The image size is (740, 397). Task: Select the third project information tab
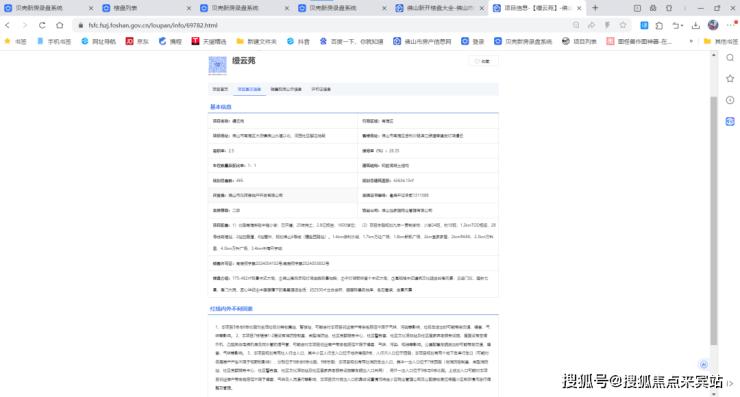pos(286,89)
